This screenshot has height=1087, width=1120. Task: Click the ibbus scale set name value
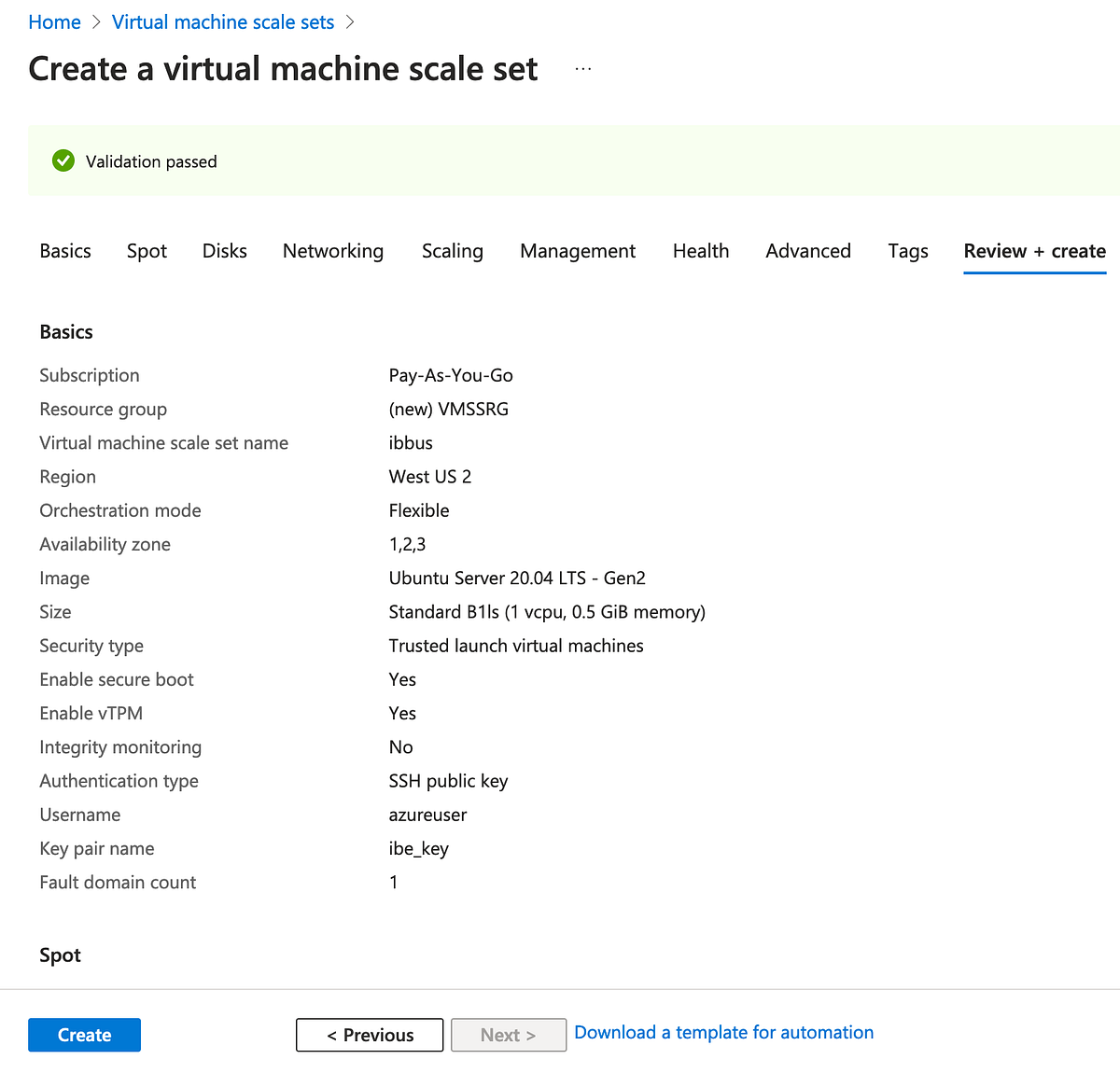tap(411, 442)
